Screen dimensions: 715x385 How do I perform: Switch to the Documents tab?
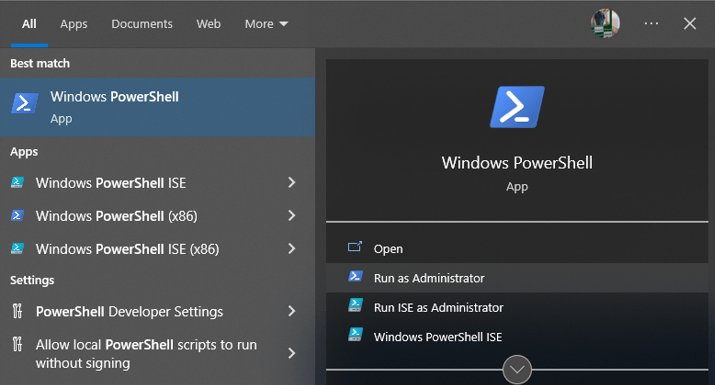tap(142, 24)
